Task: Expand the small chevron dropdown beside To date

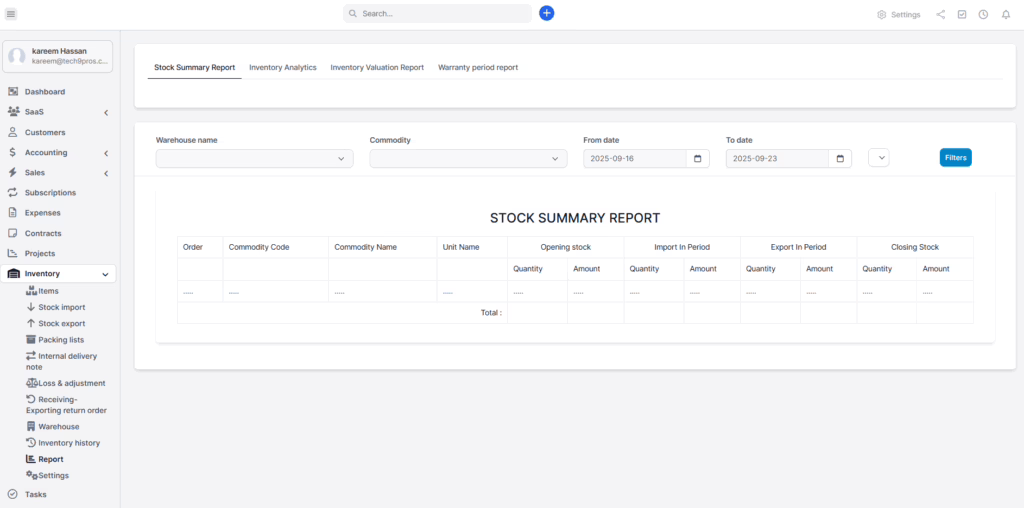Action: tap(879, 158)
